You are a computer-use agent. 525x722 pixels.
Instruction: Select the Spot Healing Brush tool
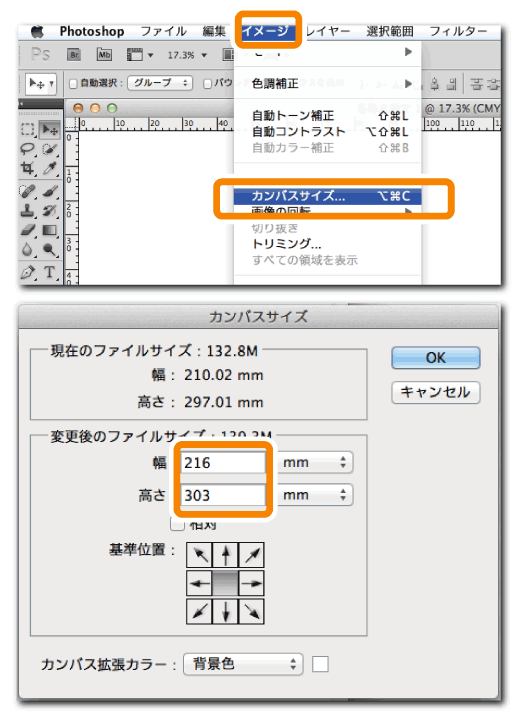click(28, 191)
